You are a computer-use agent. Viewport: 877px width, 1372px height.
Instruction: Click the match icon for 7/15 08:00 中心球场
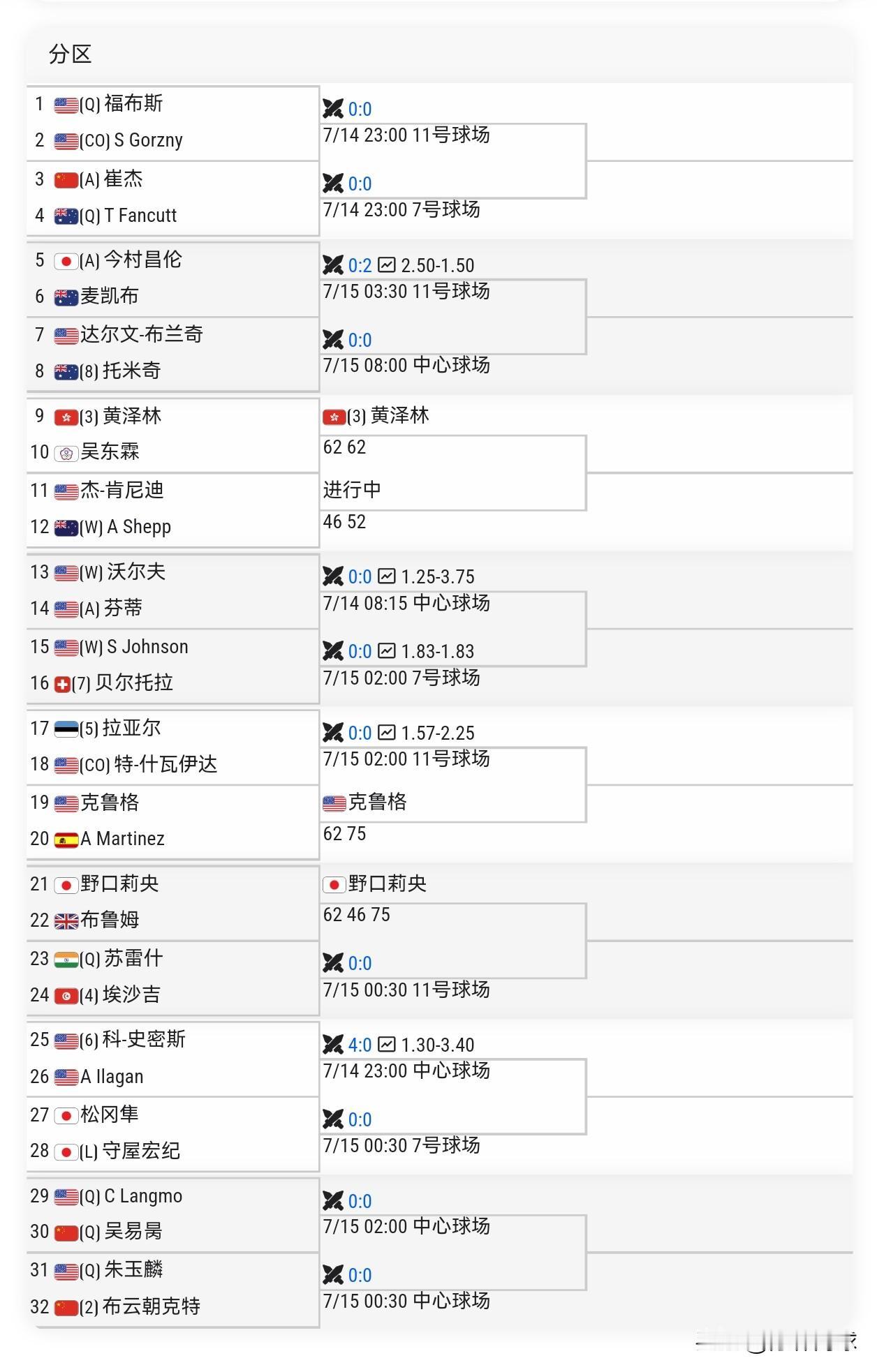click(333, 340)
